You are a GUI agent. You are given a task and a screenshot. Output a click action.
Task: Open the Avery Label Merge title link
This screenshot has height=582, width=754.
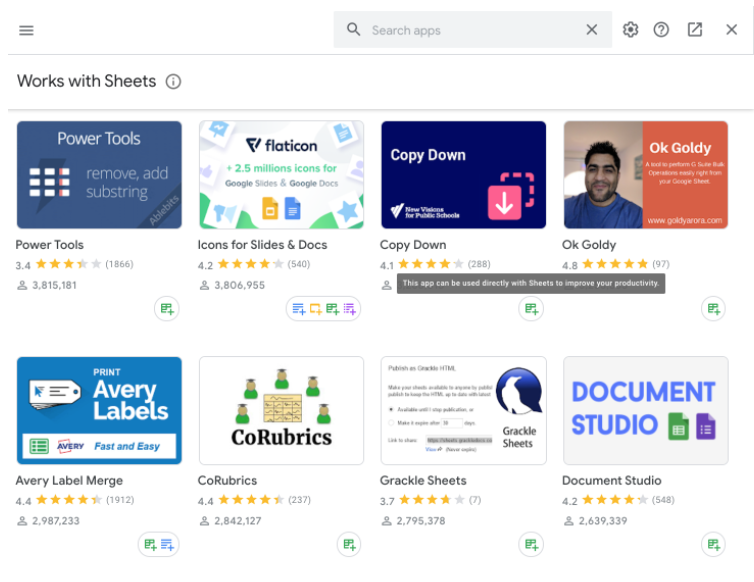click(x=69, y=481)
